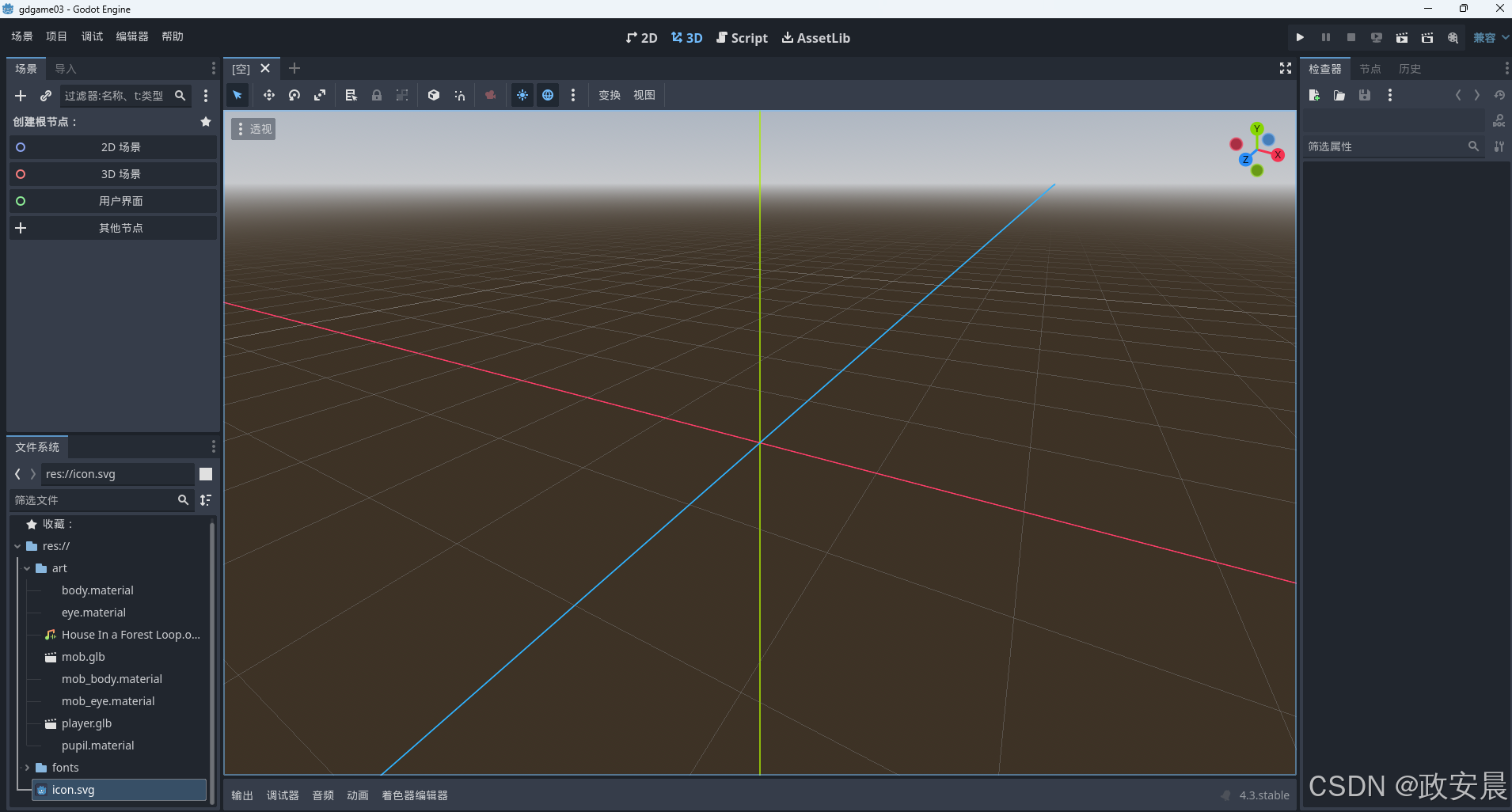Open inspector property tools settings icon
The height and width of the screenshot is (812, 1512).
click(1499, 146)
